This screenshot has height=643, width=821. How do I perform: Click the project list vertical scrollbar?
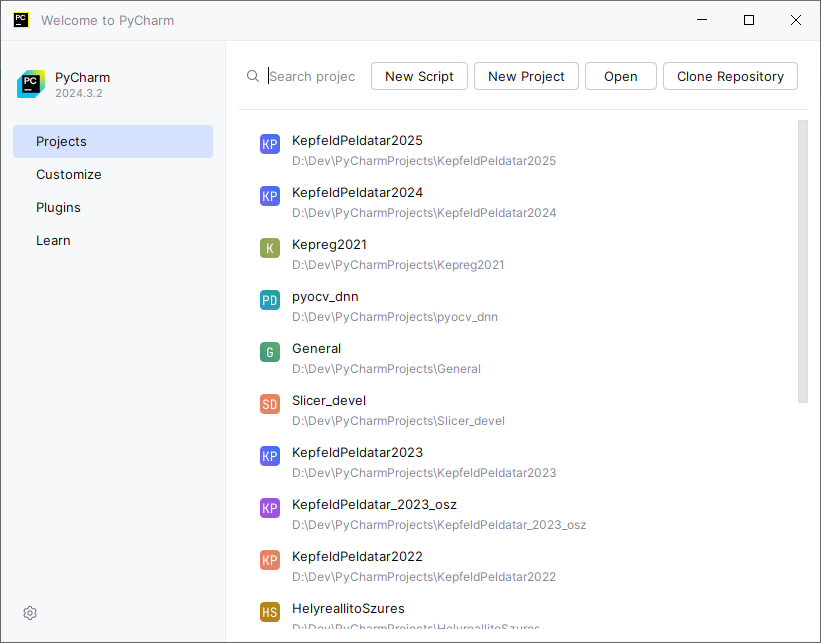coord(803,261)
